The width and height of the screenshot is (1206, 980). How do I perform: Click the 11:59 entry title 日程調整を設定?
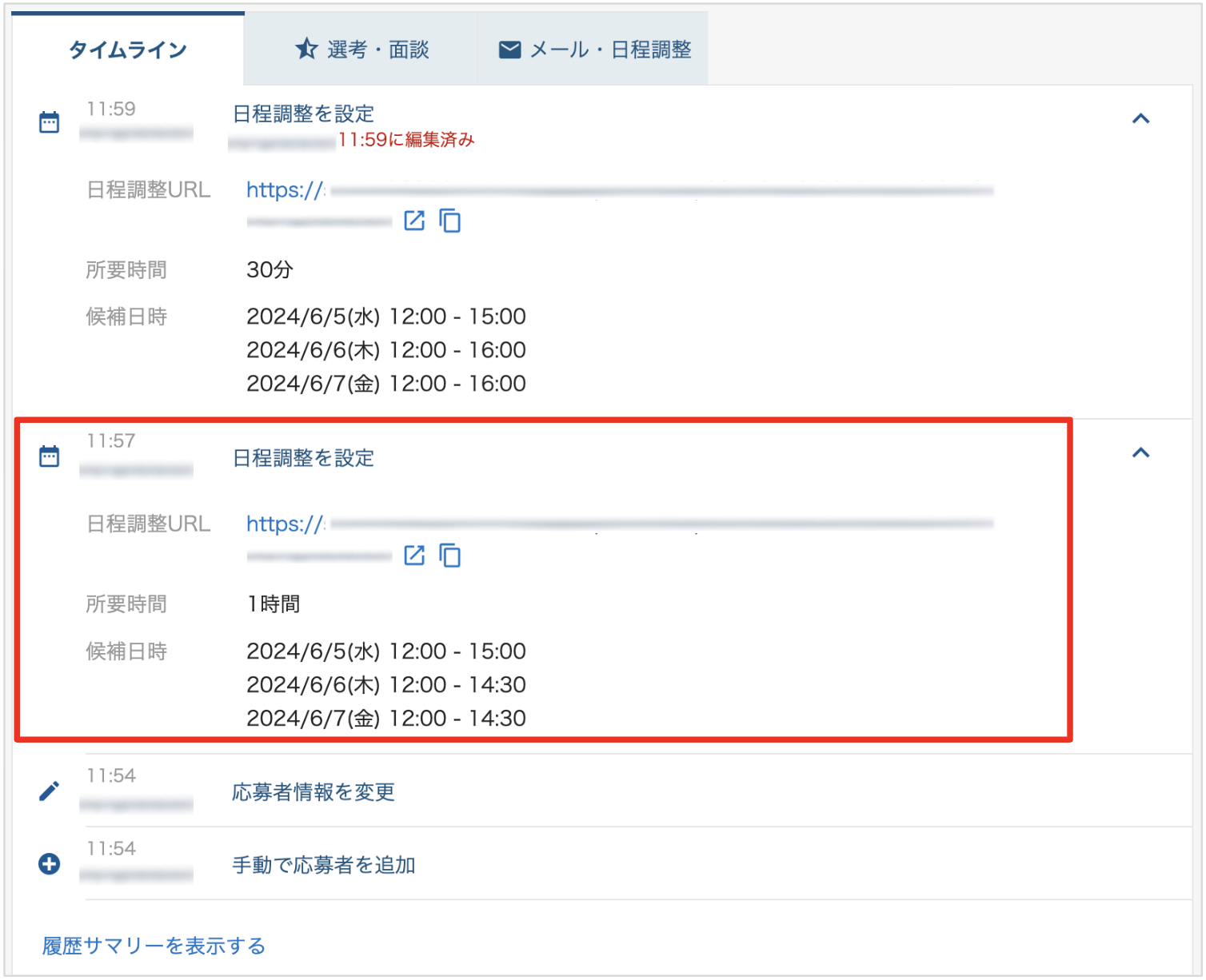click(x=304, y=114)
